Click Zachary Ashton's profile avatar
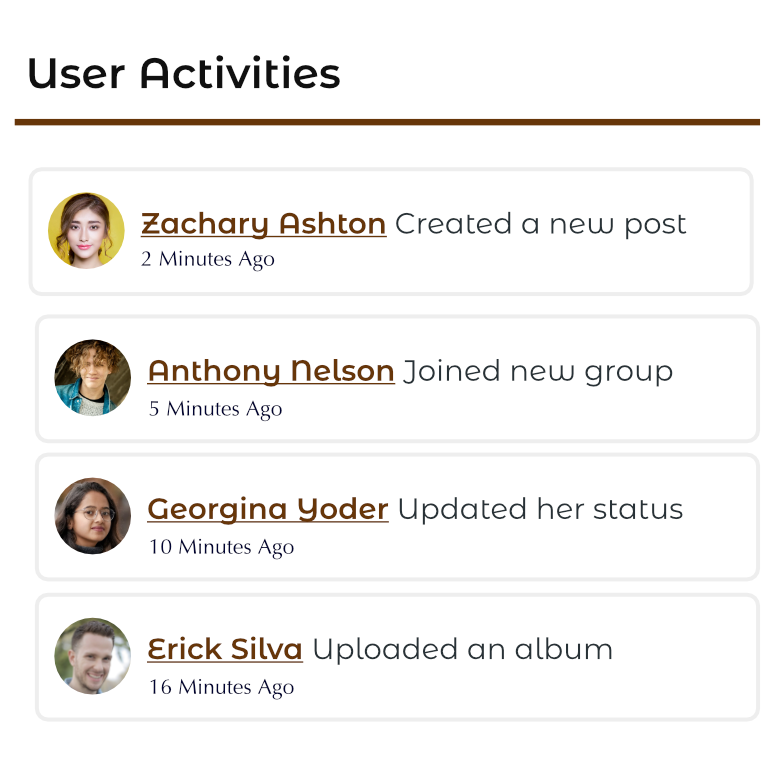783x784 pixels. click(86, 231)
